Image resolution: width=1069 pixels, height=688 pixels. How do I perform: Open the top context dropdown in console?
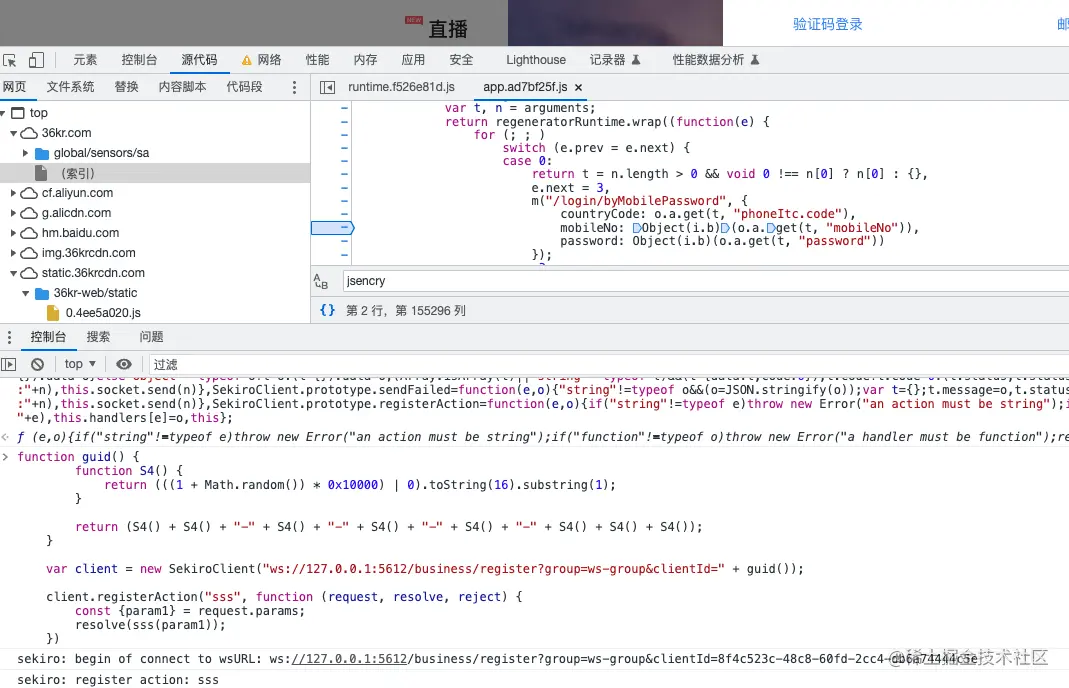coord(80,364)
